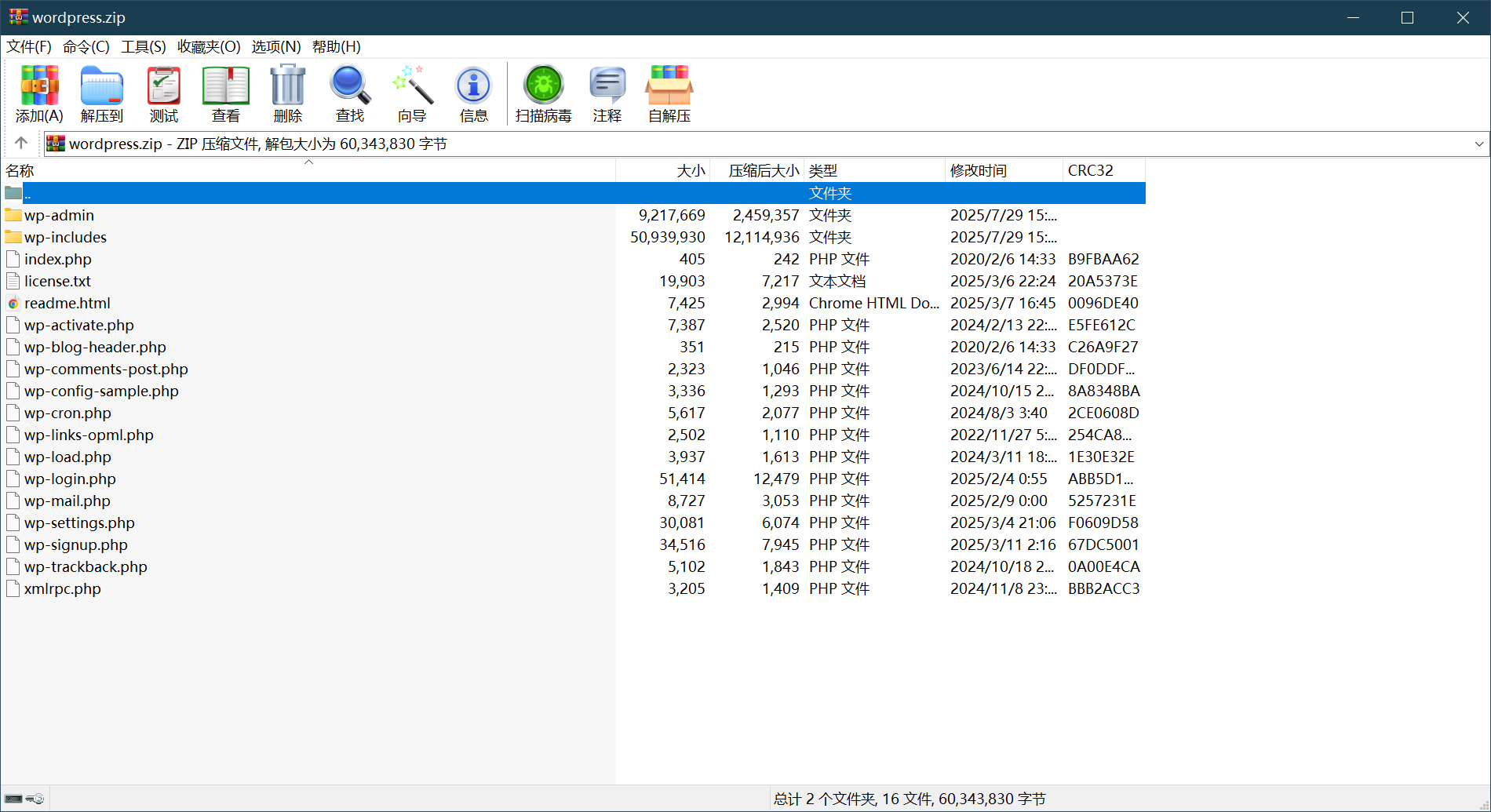
Task: Select the wp-admin folder
Action: [x=59, y=215]
